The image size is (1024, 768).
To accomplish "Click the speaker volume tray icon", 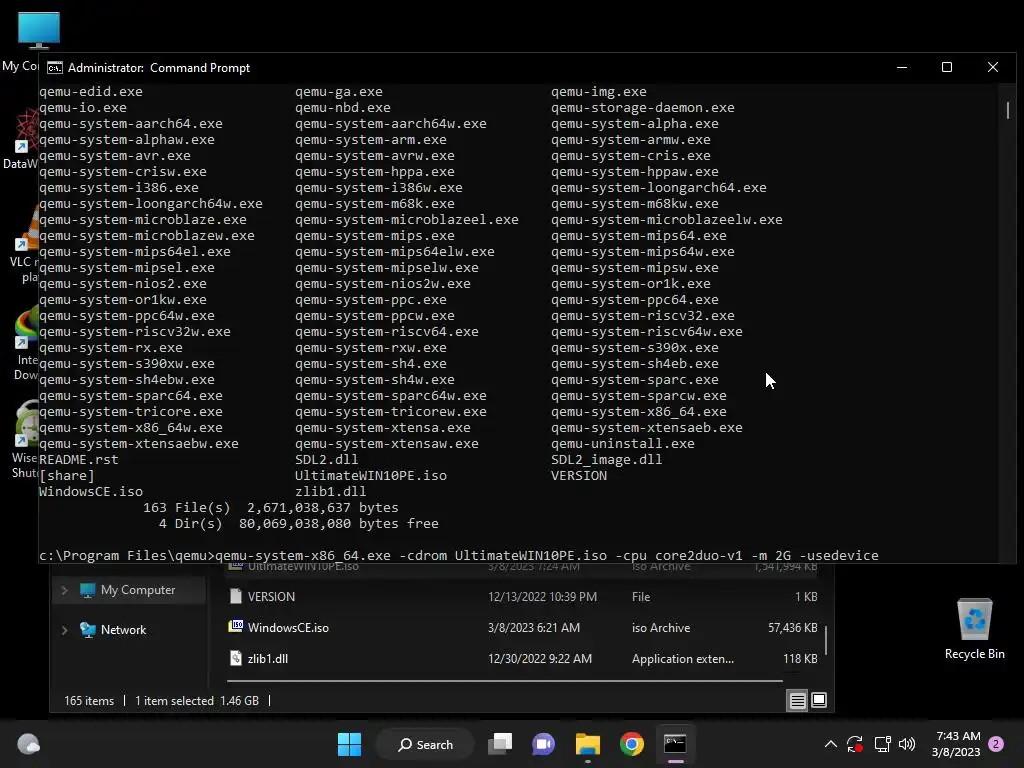I will (907, 744).
